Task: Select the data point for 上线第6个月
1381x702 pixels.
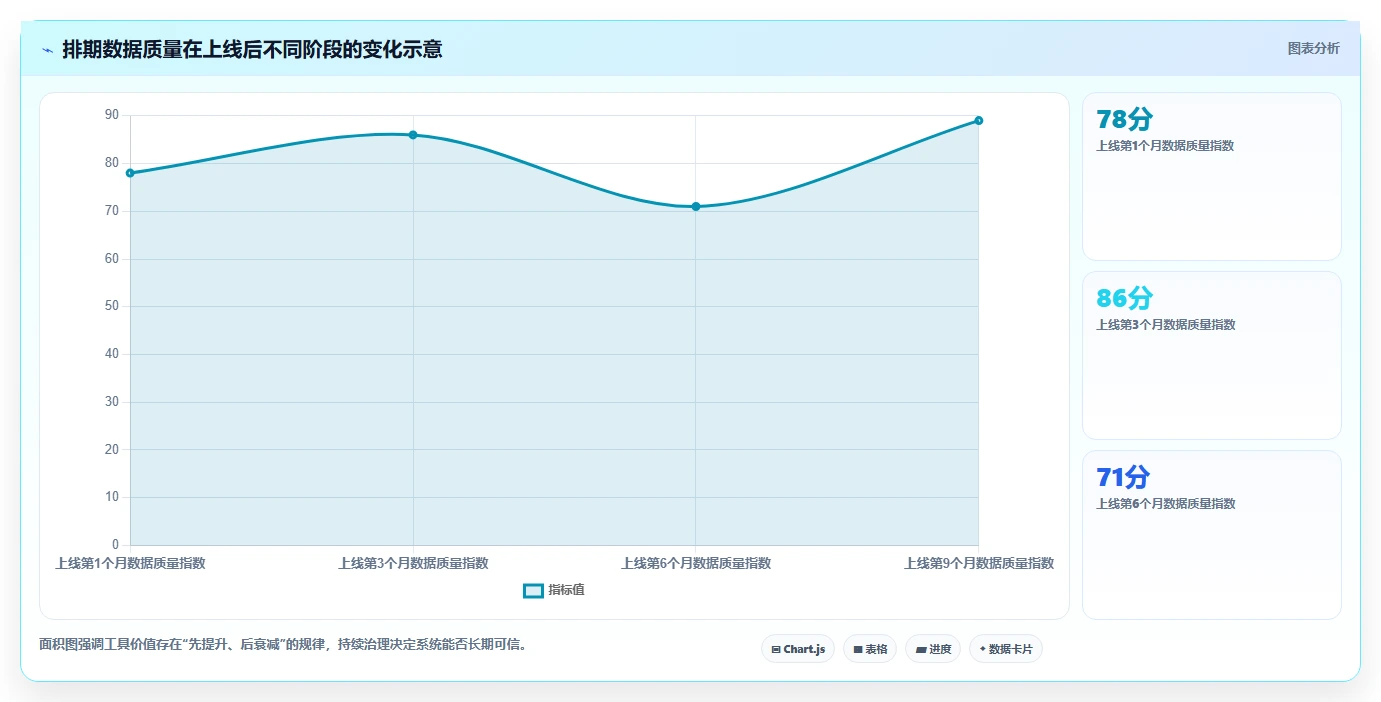Action: click(696, 207)
